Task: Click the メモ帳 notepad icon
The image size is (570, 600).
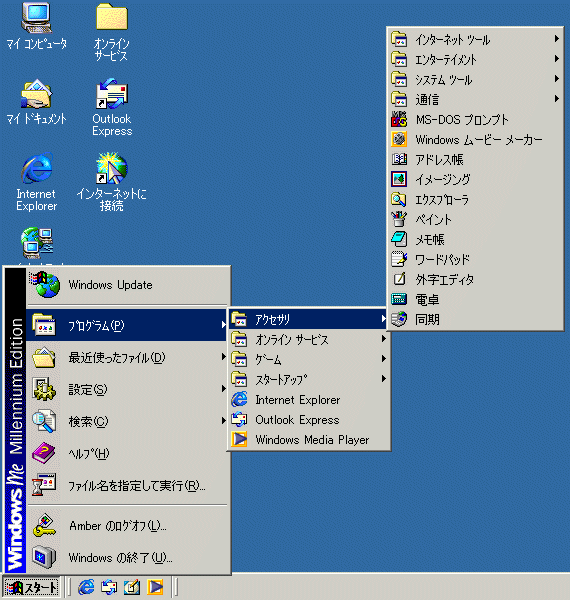Action: (x=399, y=239)
